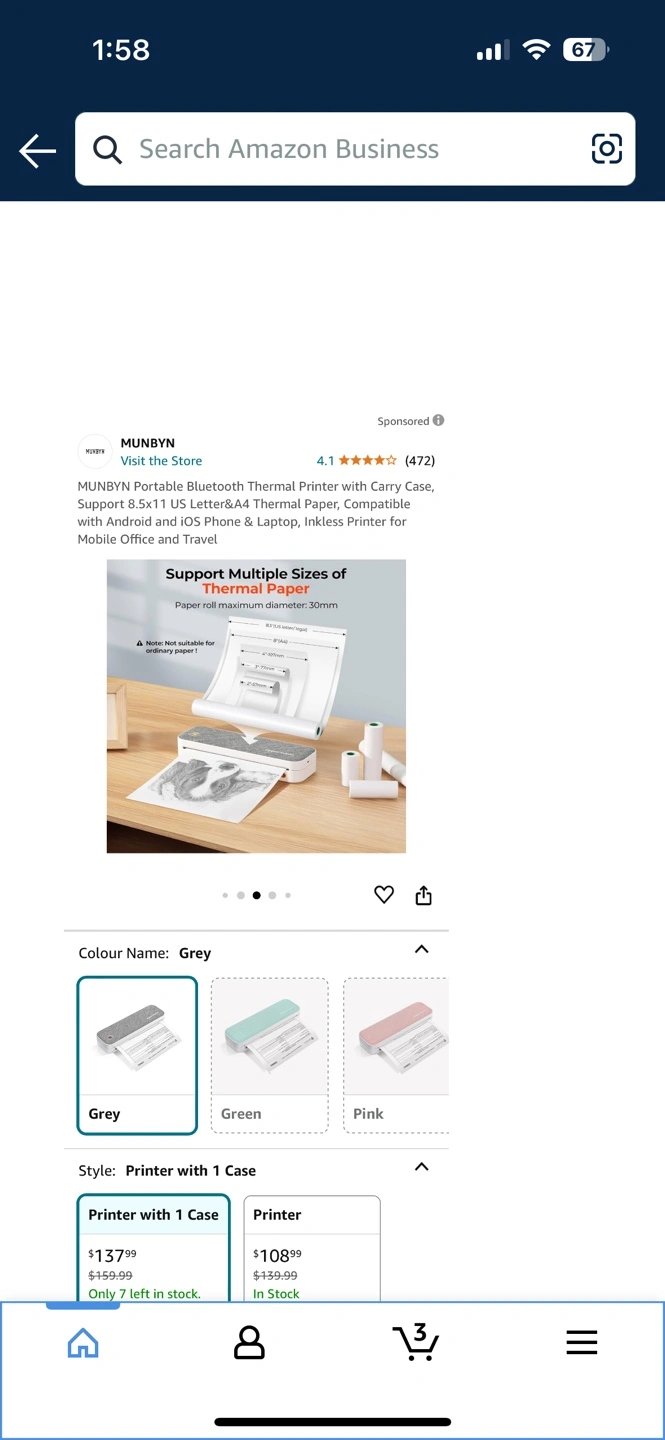Add product to wishlist with heart icon
Viewport: 665px width, 1440px height.
[384, 895]
